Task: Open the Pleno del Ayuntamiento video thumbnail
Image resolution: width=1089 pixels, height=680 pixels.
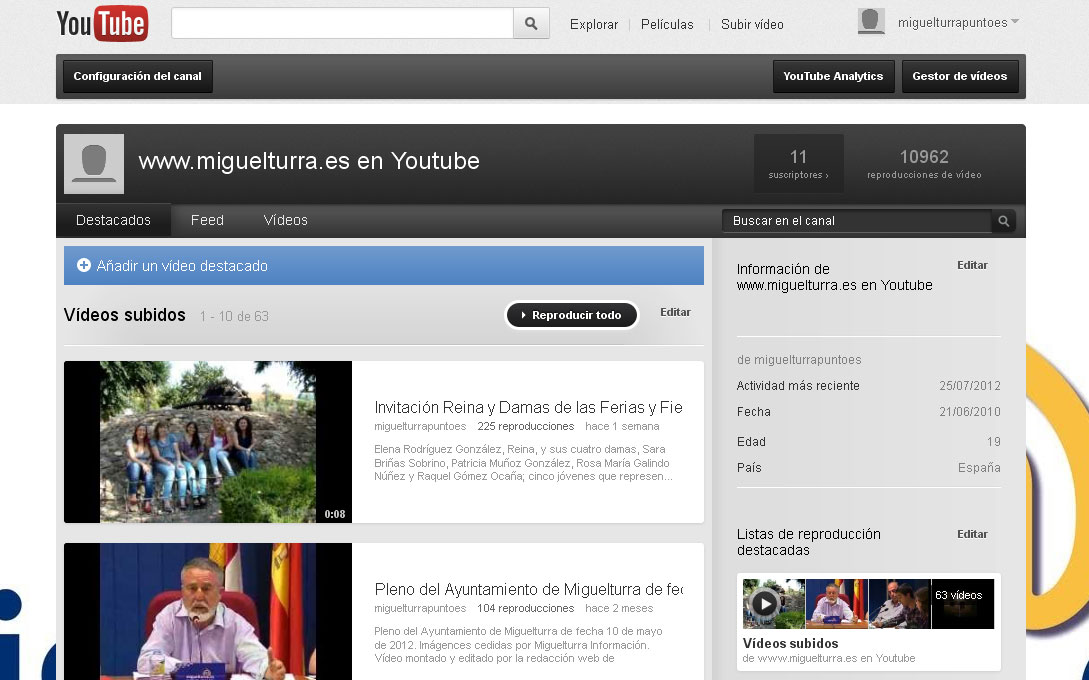Action: click(x=208, y=611)
